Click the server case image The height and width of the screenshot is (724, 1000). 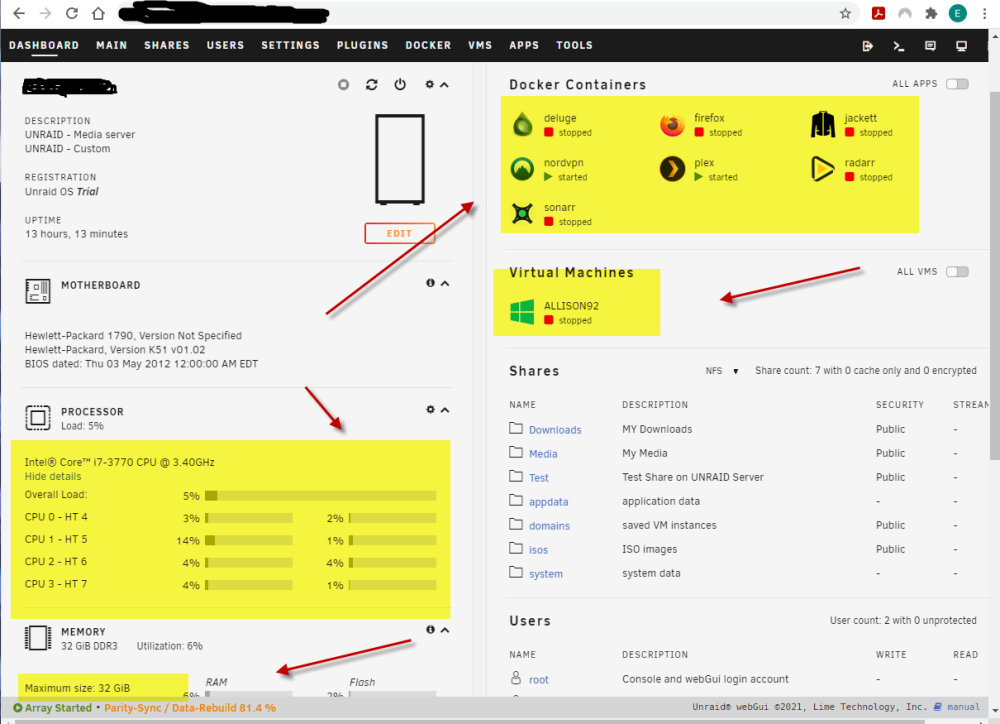400,159
